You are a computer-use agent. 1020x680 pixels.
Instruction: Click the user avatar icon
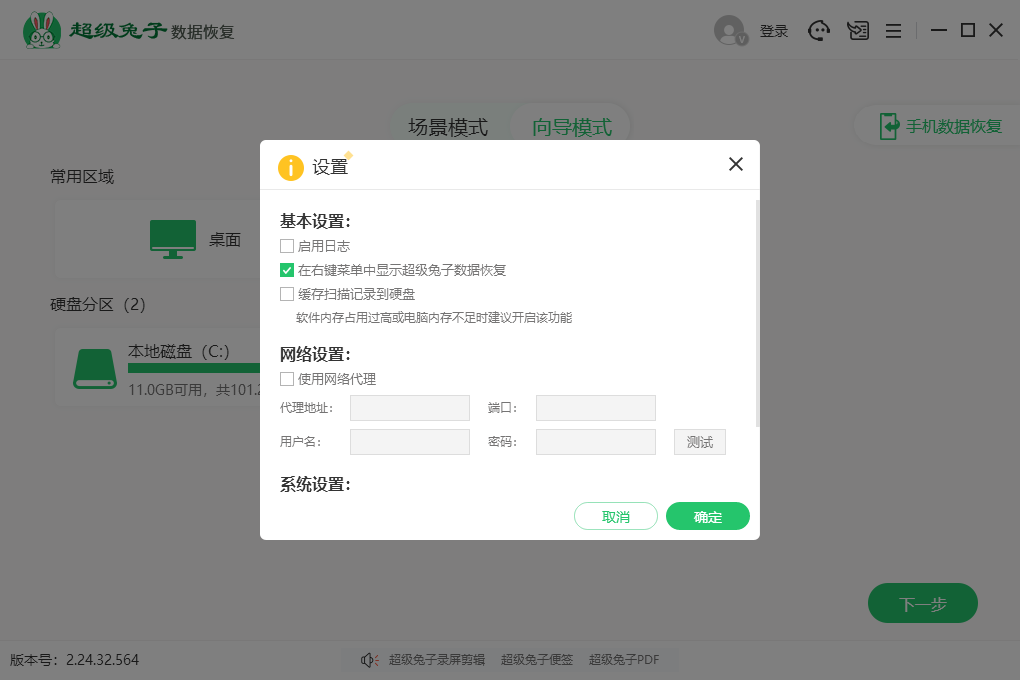[731, 31]
